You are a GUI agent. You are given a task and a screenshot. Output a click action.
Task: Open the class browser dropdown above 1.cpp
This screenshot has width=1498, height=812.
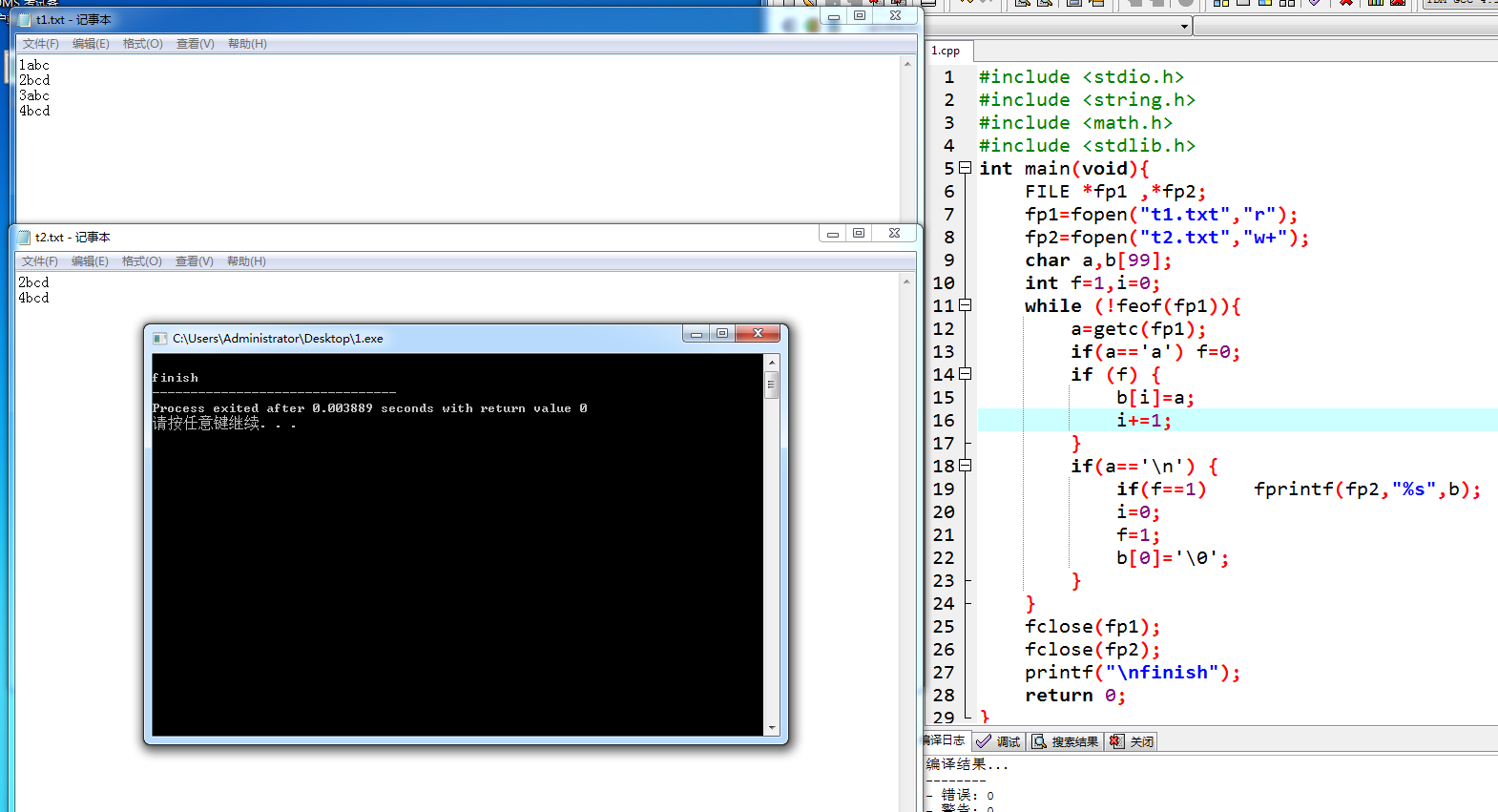coord(1185,27)
